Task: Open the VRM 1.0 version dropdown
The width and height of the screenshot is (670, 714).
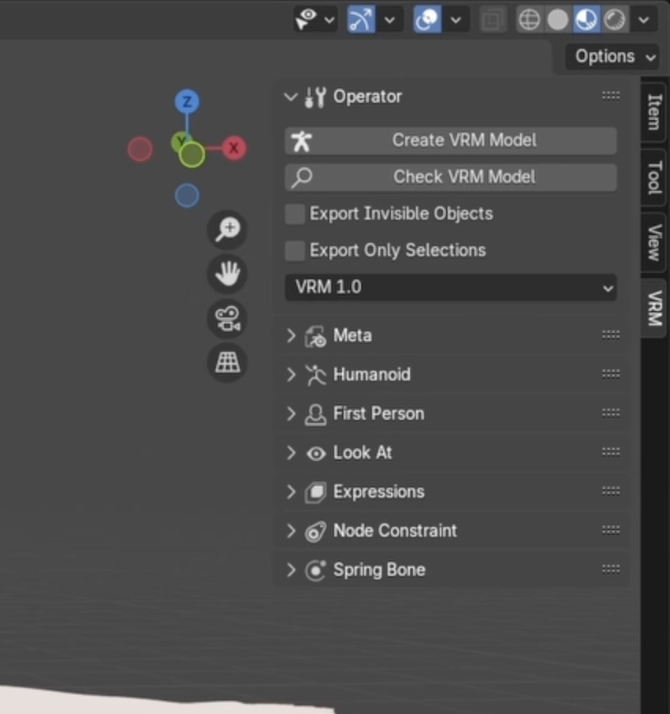Action: pyautogui.click(x=451, y=287)
